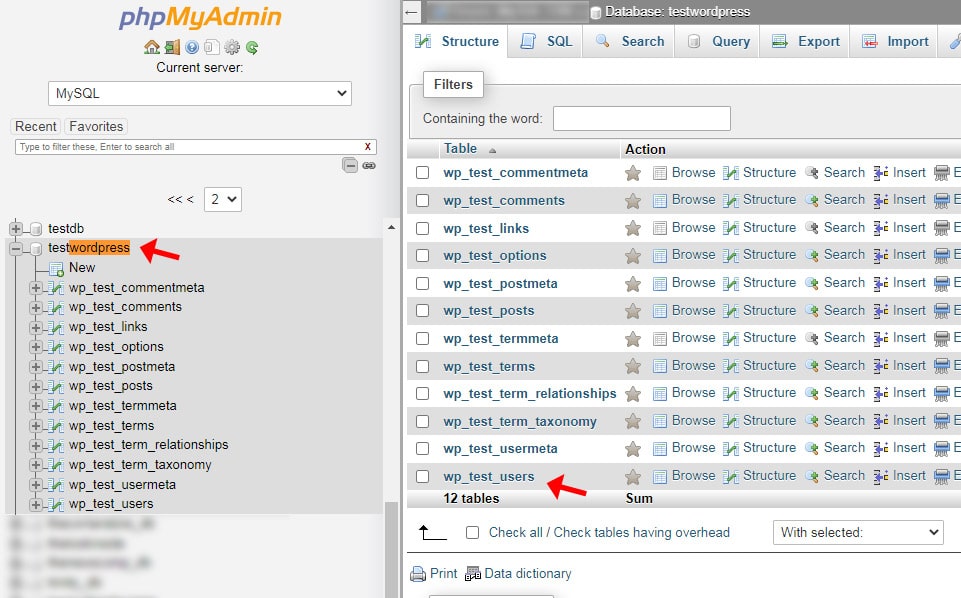The image size is (961, 598).
Task: Reload the navigation panel green icon
Action: pos(252,47)
